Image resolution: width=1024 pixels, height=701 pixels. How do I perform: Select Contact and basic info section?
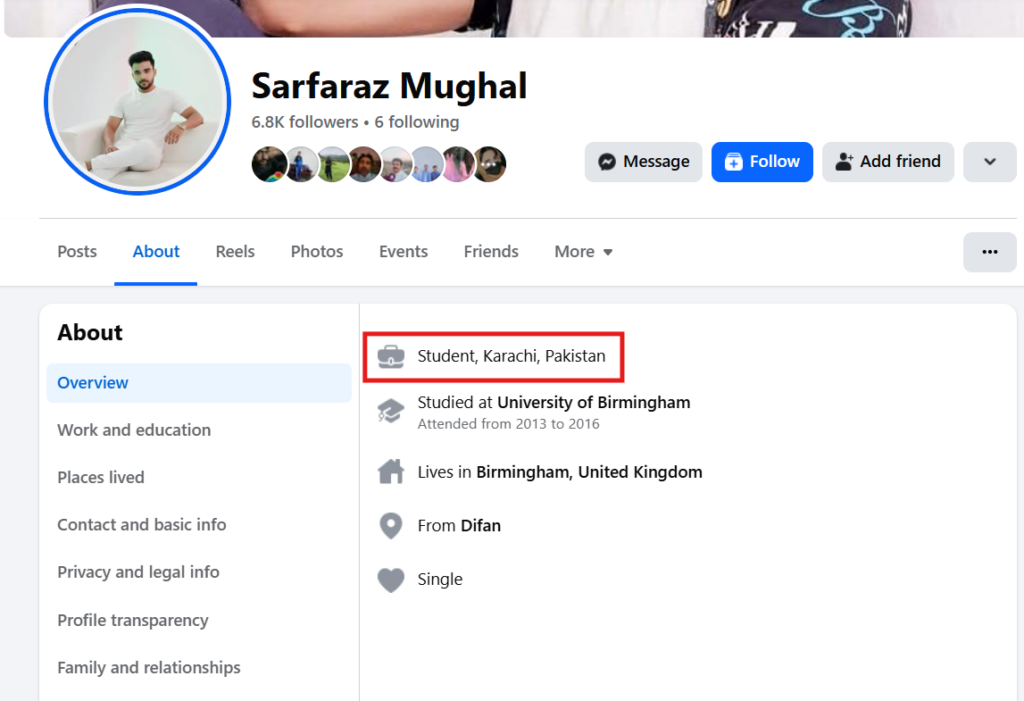pyautogui.click(x=141, y=525)
